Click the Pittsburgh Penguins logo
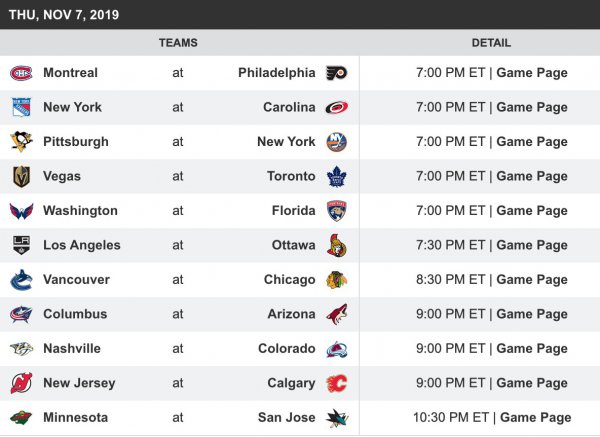Screen dimensions: 600x437 (21, 142)
